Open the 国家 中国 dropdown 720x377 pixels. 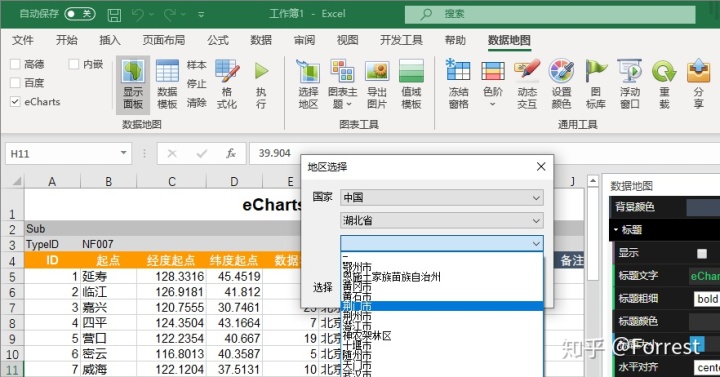(442, 198)
